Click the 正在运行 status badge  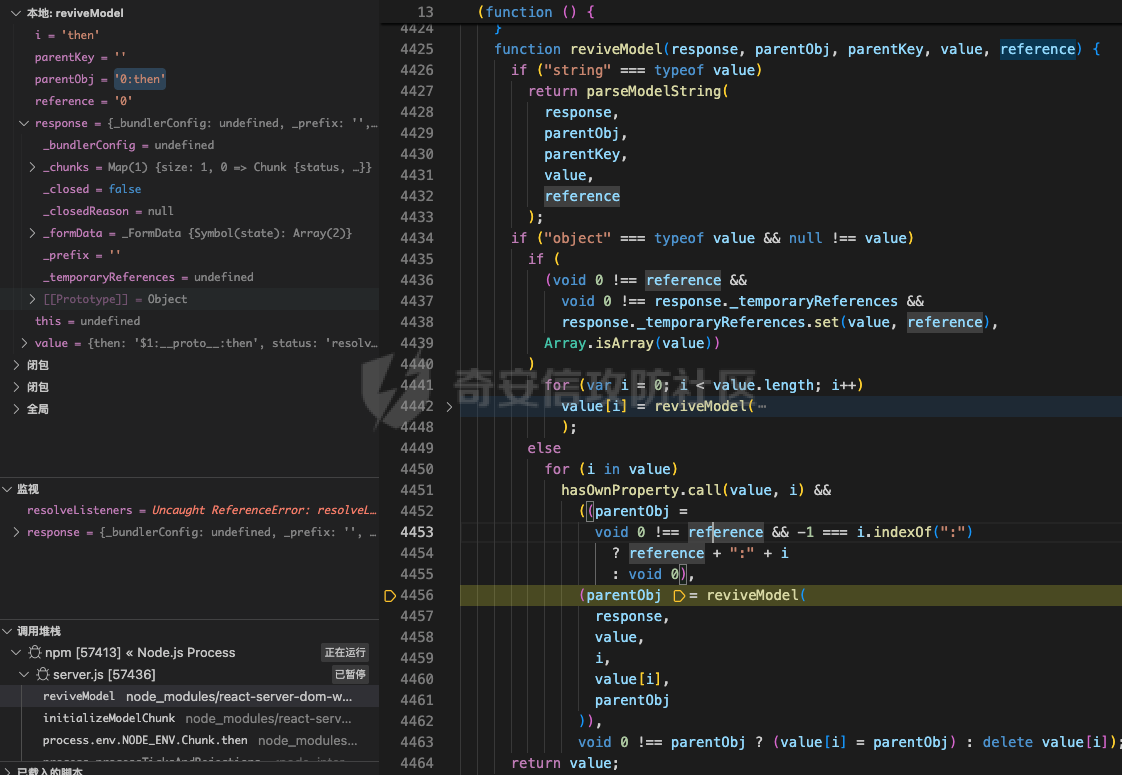pos(345,653)
